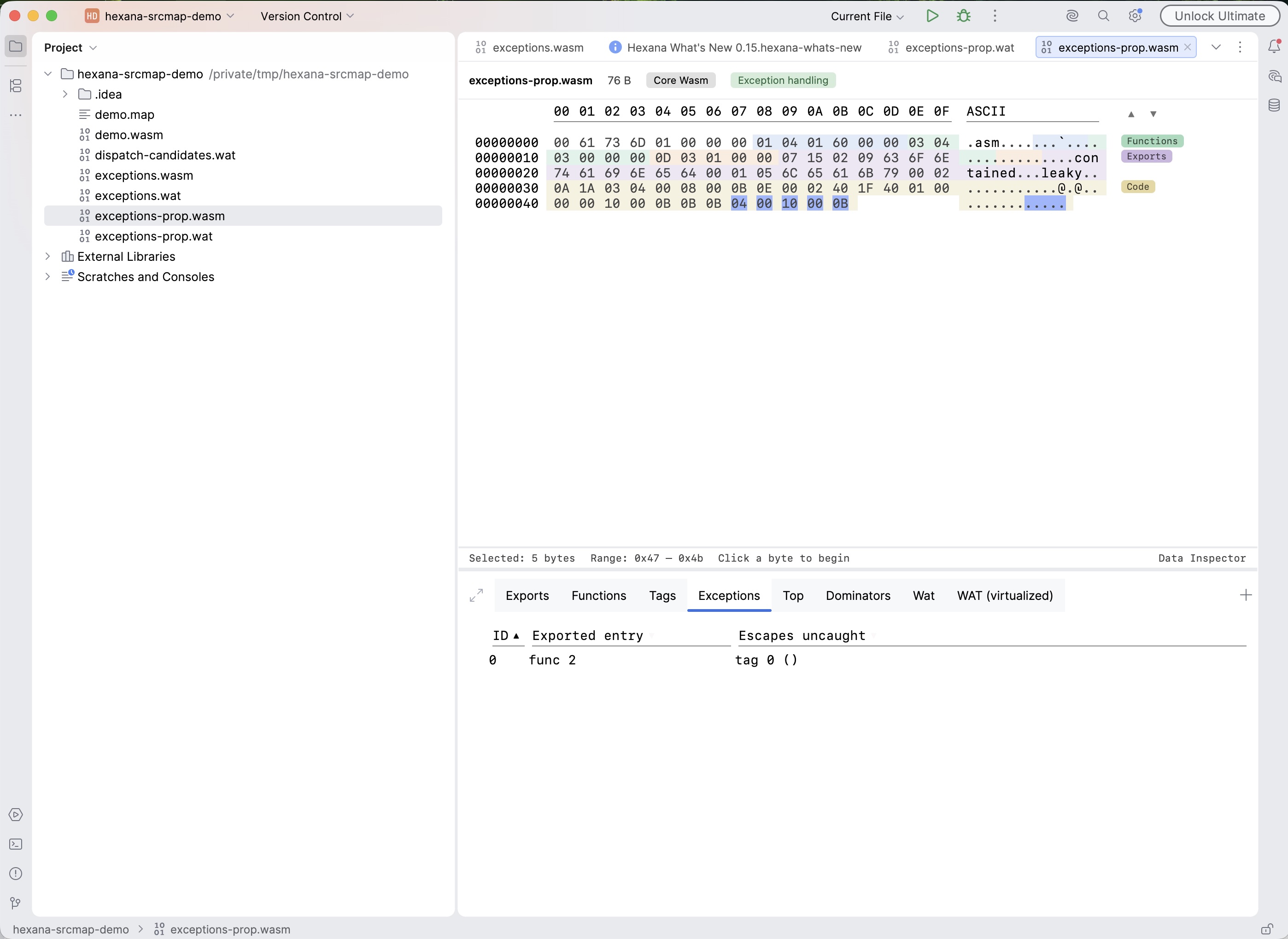Click the Core Wasm badge
This screenshot has width=1288, height=939.
pyautogui.click(x=681, y=80)
